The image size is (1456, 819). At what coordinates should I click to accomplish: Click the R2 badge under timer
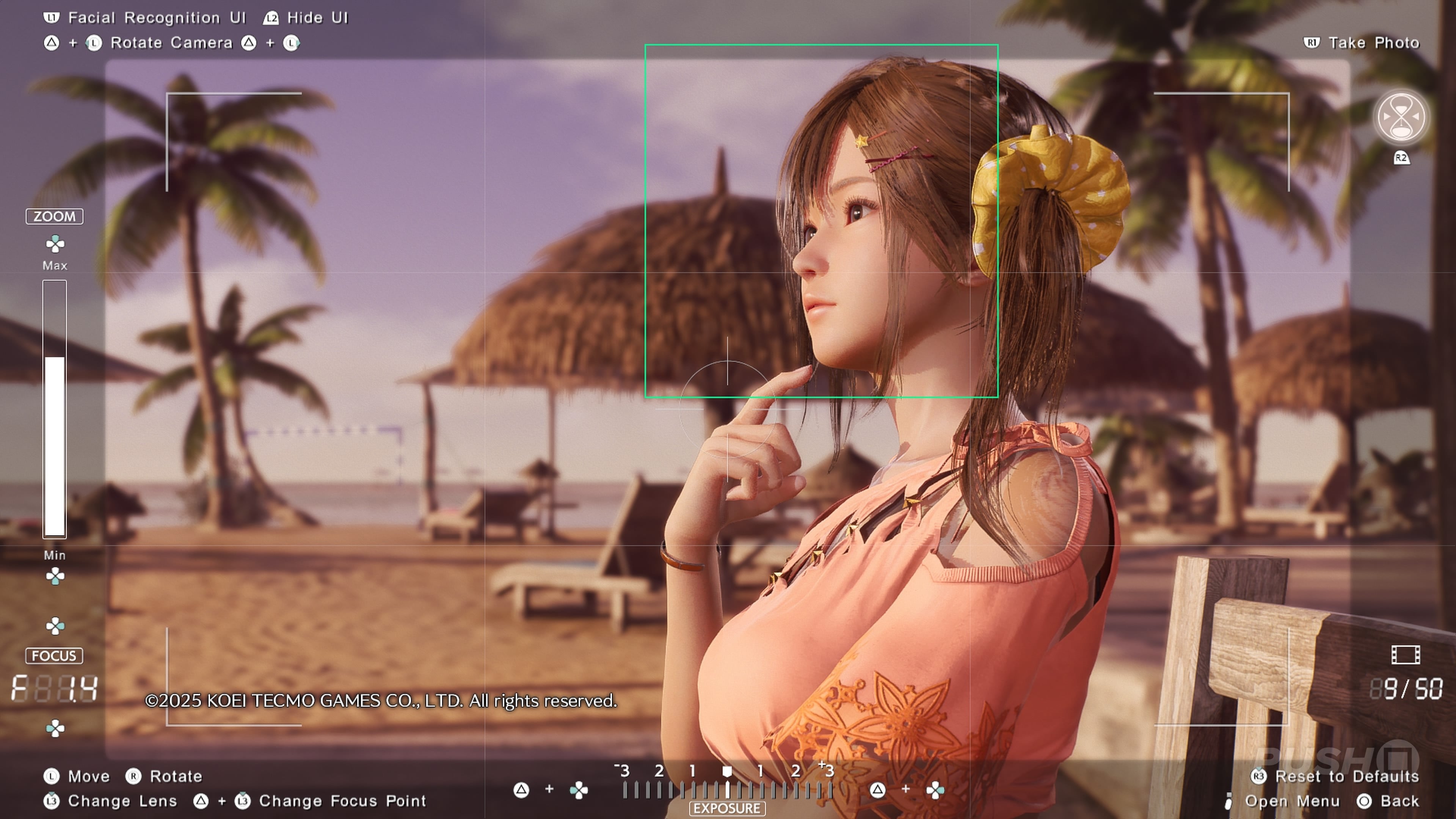coord(1401,158)
